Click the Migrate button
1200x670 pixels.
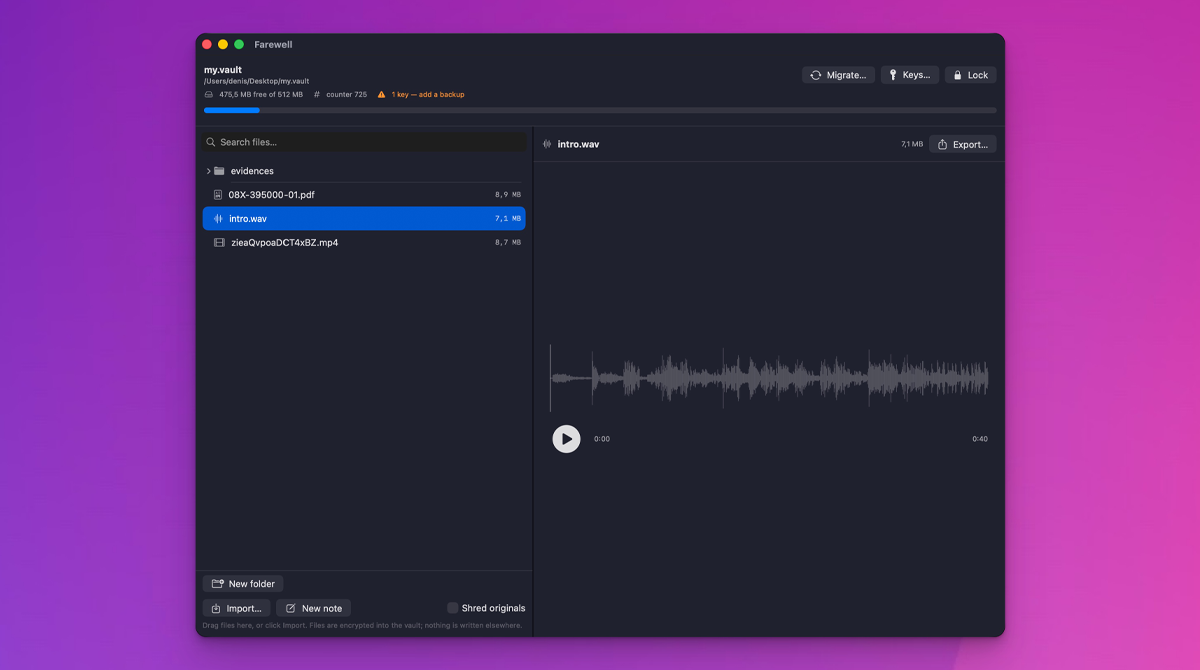[838, 75]
